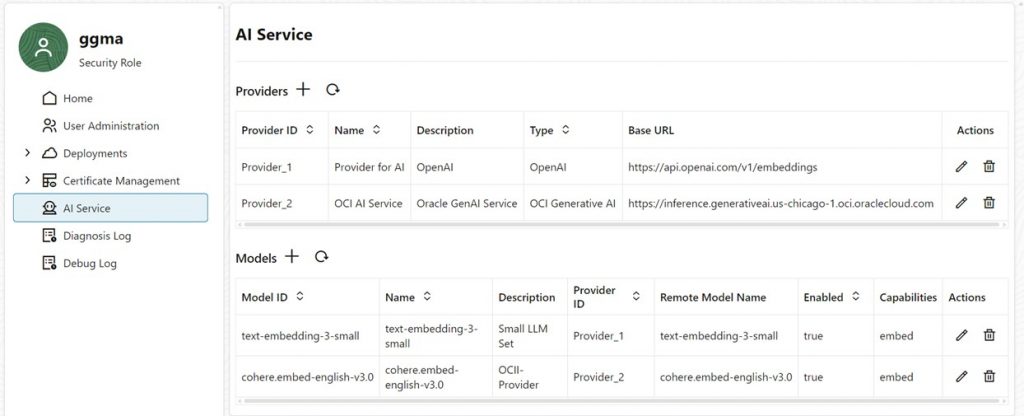Open the Debug Log page

coord(89,264)
